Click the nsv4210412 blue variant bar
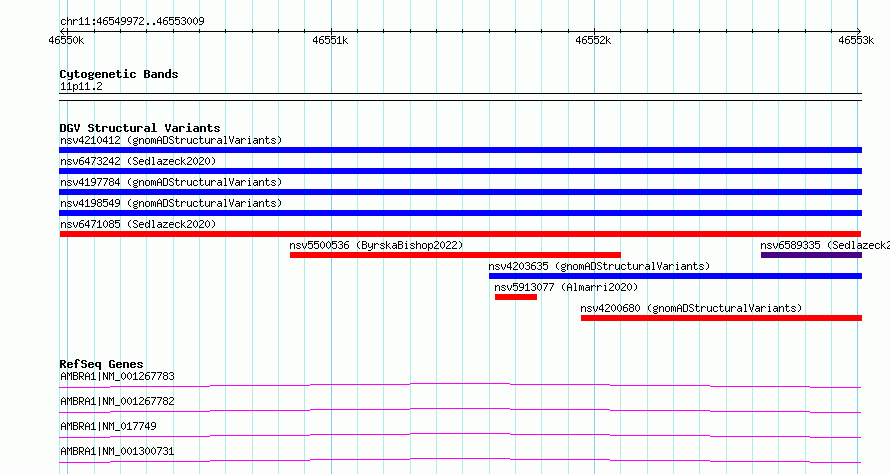Image resolution: width=890 pixels, height=474 pixels. click(460, 150)
